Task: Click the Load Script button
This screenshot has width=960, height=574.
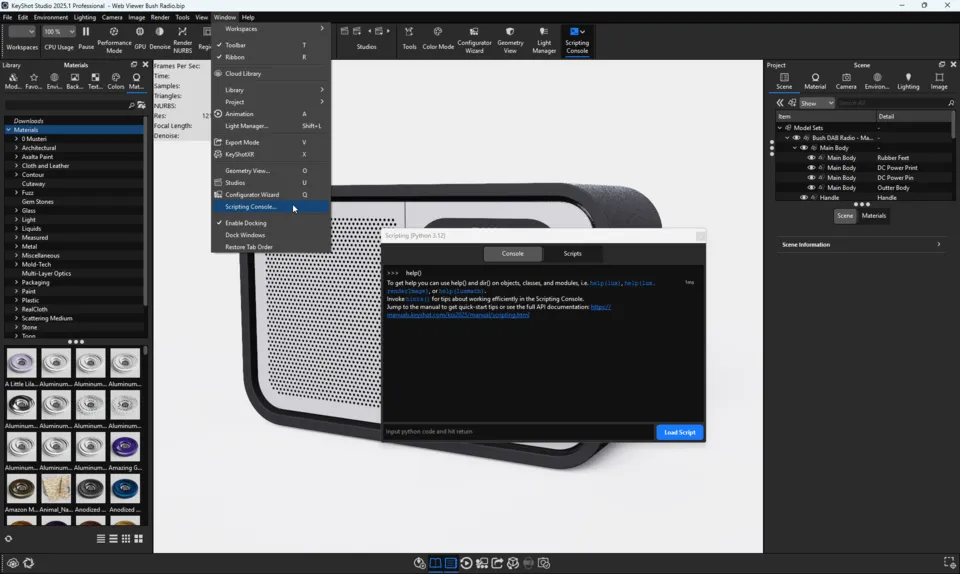Action: tap(680, 432)
